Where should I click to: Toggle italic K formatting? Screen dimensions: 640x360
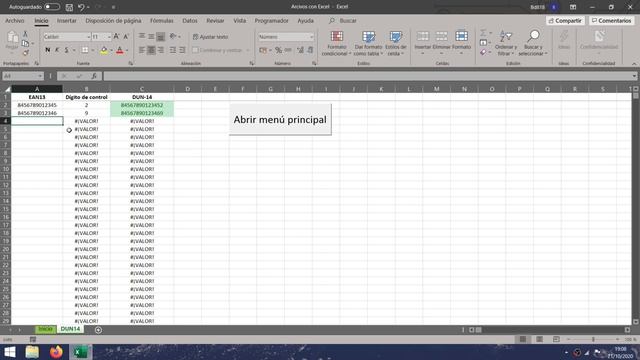point(57,50)
